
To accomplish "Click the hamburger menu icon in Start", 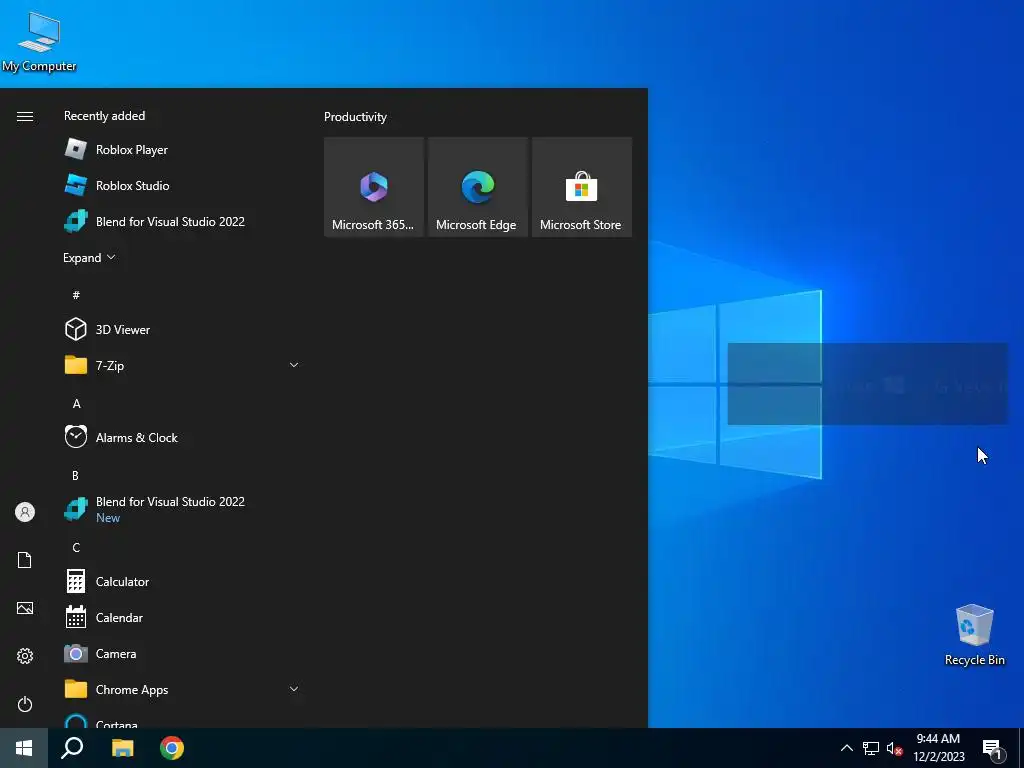I will (x=25, y=116).
